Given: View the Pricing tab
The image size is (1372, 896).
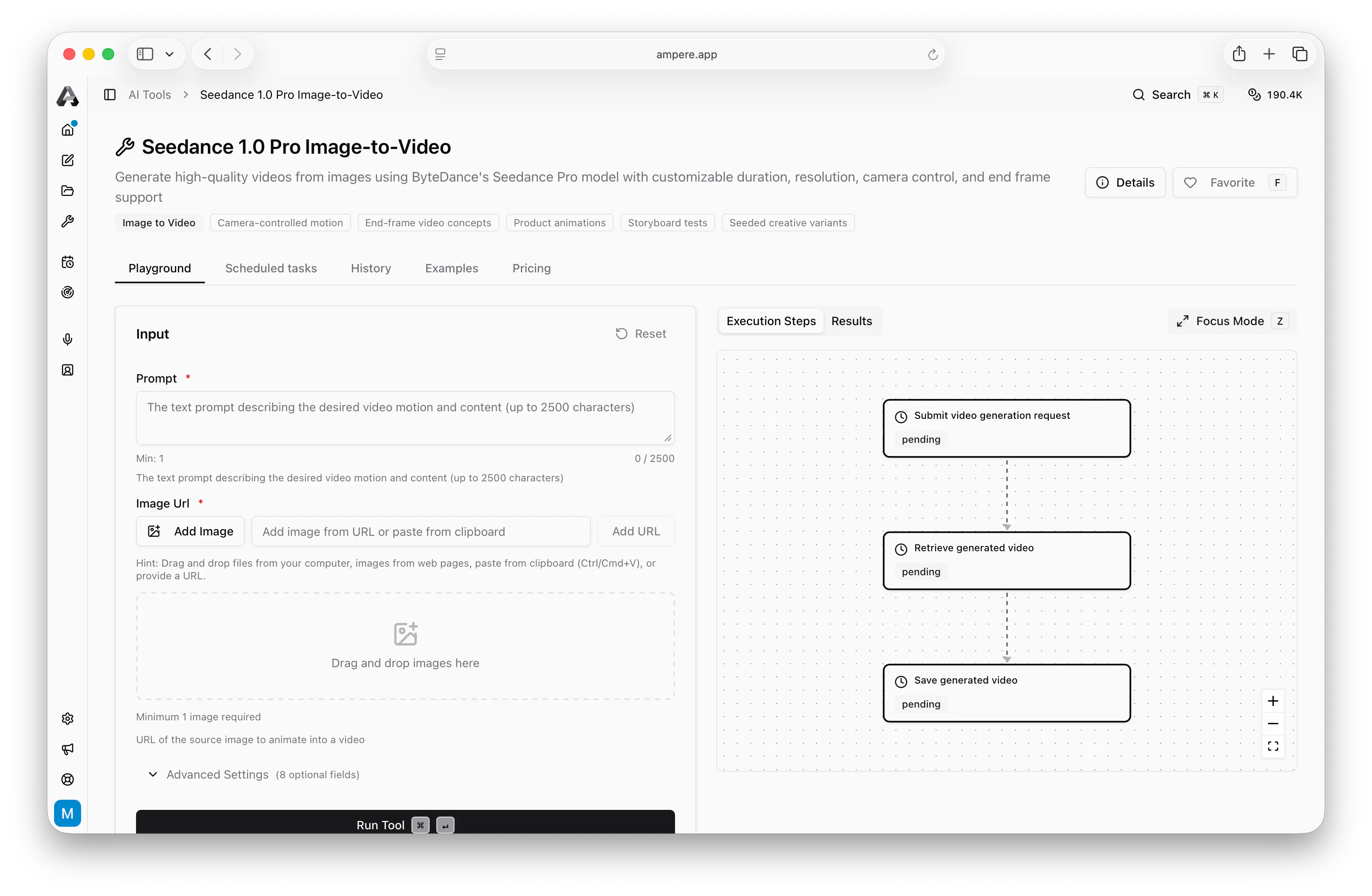Looking at the screenshot, I should [x=531, y=268].
